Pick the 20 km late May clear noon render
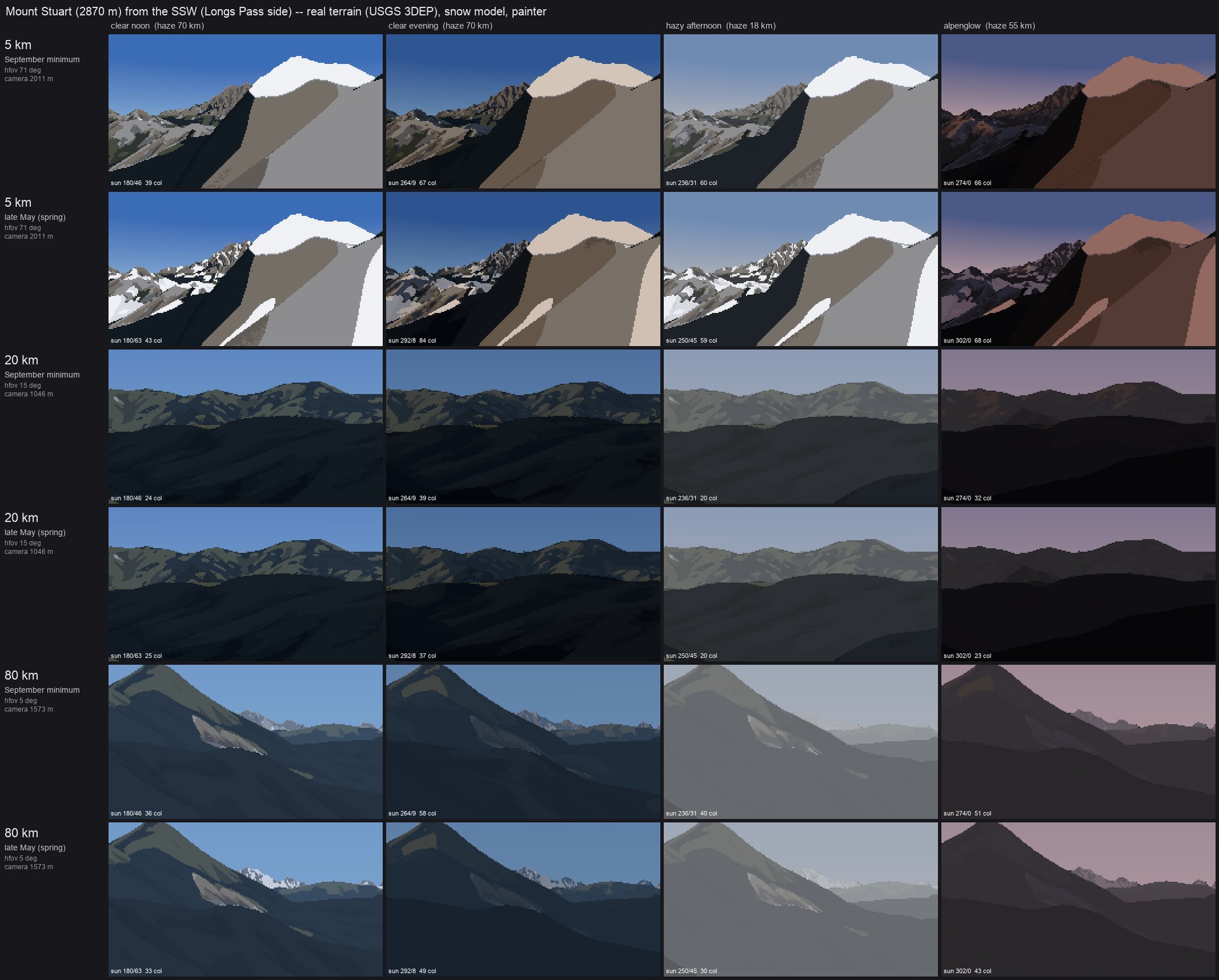Screen dimensions: 1219x980 coord(246,584)
